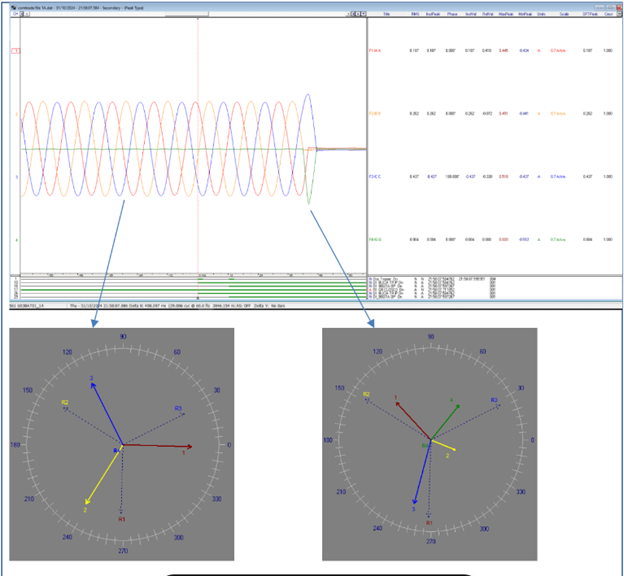Select the red phase A channel title

(x=375, y=51)
